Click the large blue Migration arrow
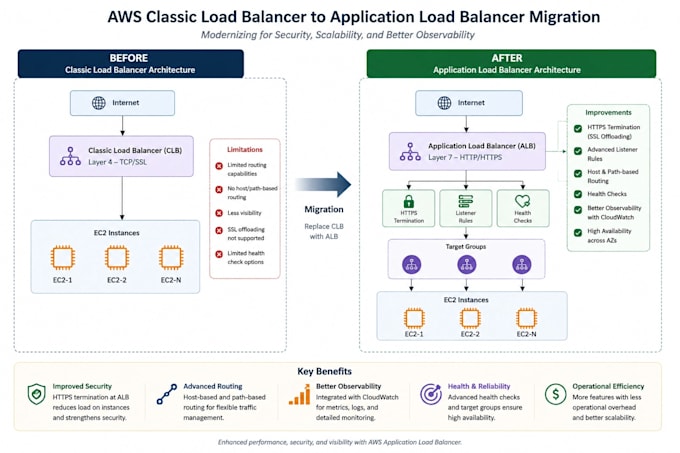This screenshot has width=680, height=453. tap(324, 184)
